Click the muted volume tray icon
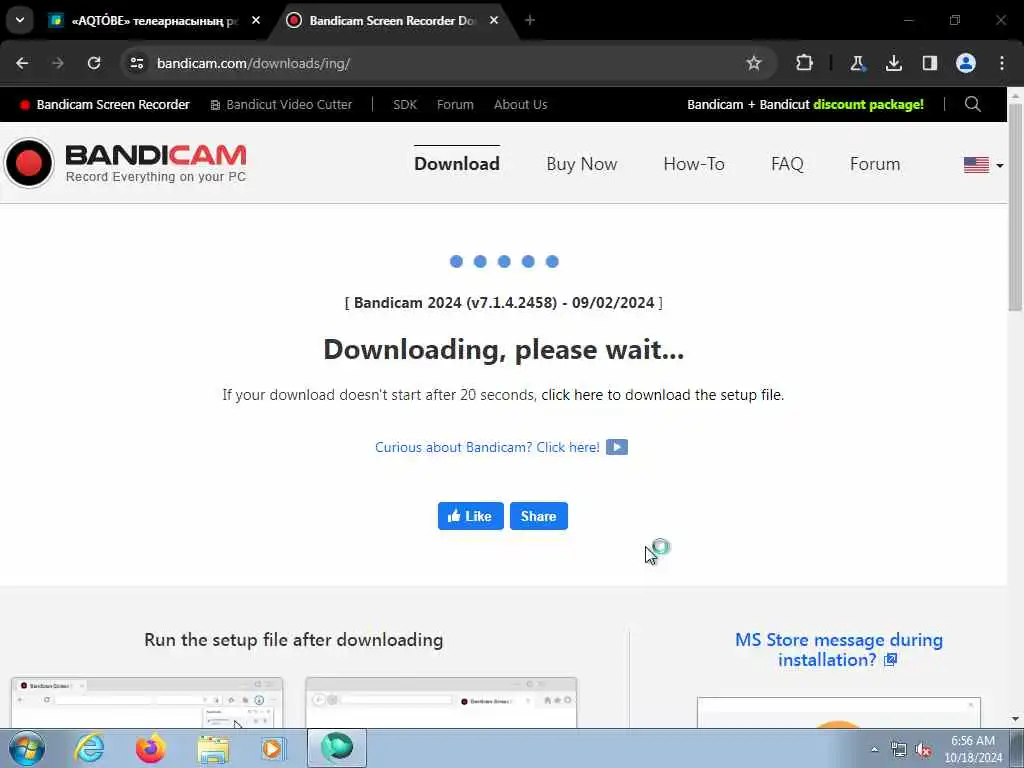Viewport: 1024px width, 768px height. [923, 750]
